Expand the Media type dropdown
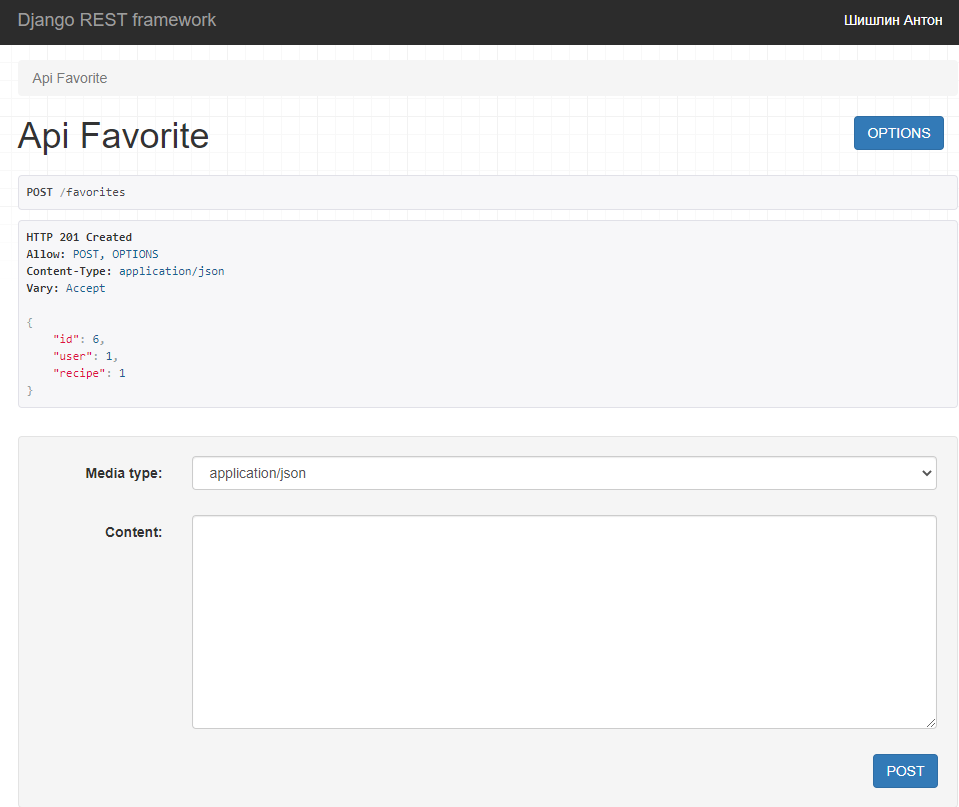 (564, 473)
